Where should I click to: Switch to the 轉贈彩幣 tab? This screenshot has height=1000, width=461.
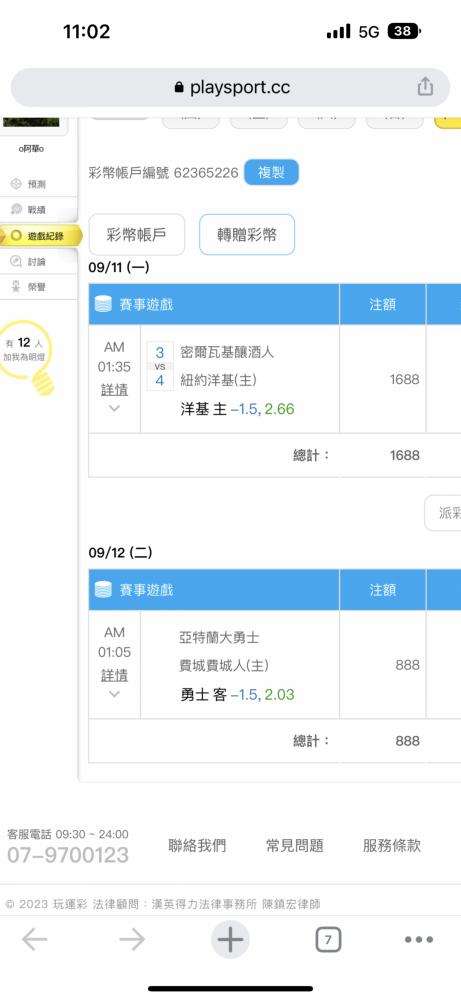point(247,235)
